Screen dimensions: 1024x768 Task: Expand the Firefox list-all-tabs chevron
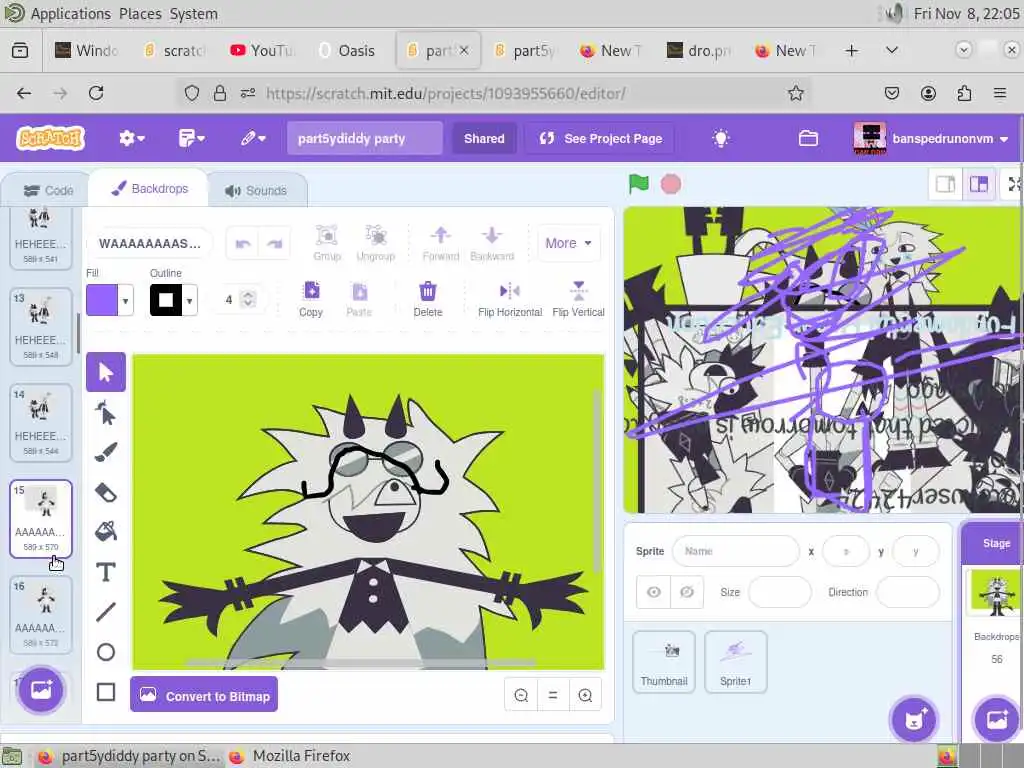click(891, 50)
